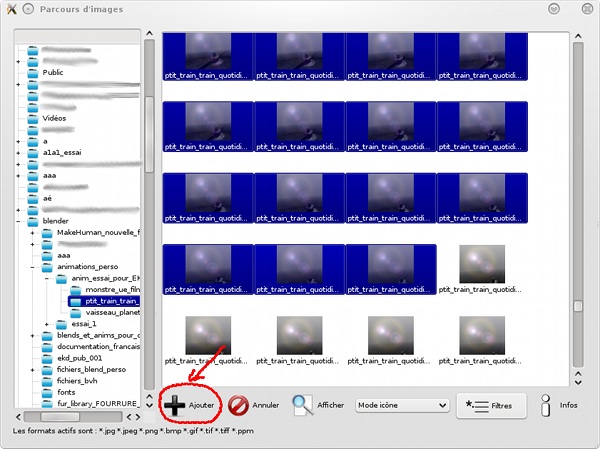Click the Public folder icon
Image resolution: width=600 pixels, height=449 pixels.
pyautogui.click(x=33, y=73)
